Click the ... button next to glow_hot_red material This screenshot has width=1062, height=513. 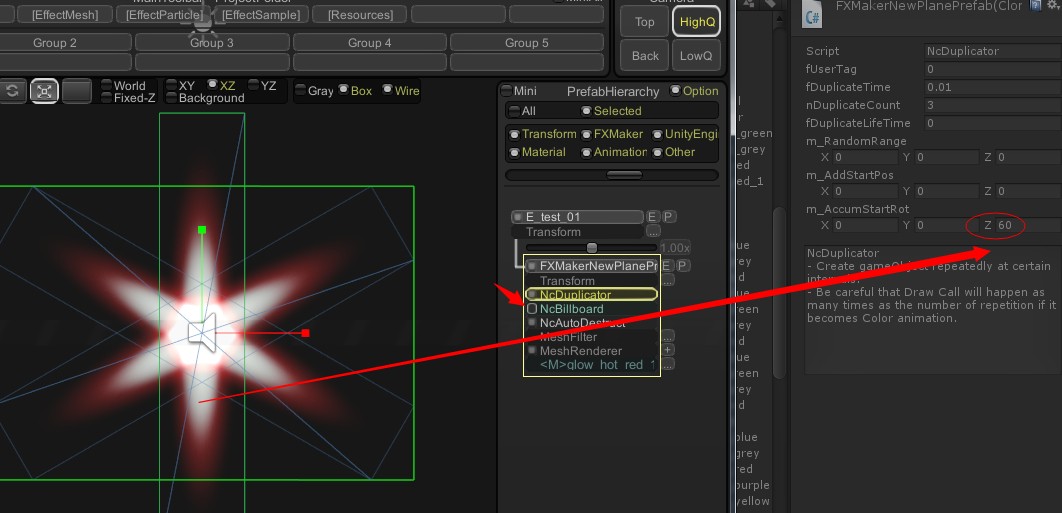pos(668,365)
